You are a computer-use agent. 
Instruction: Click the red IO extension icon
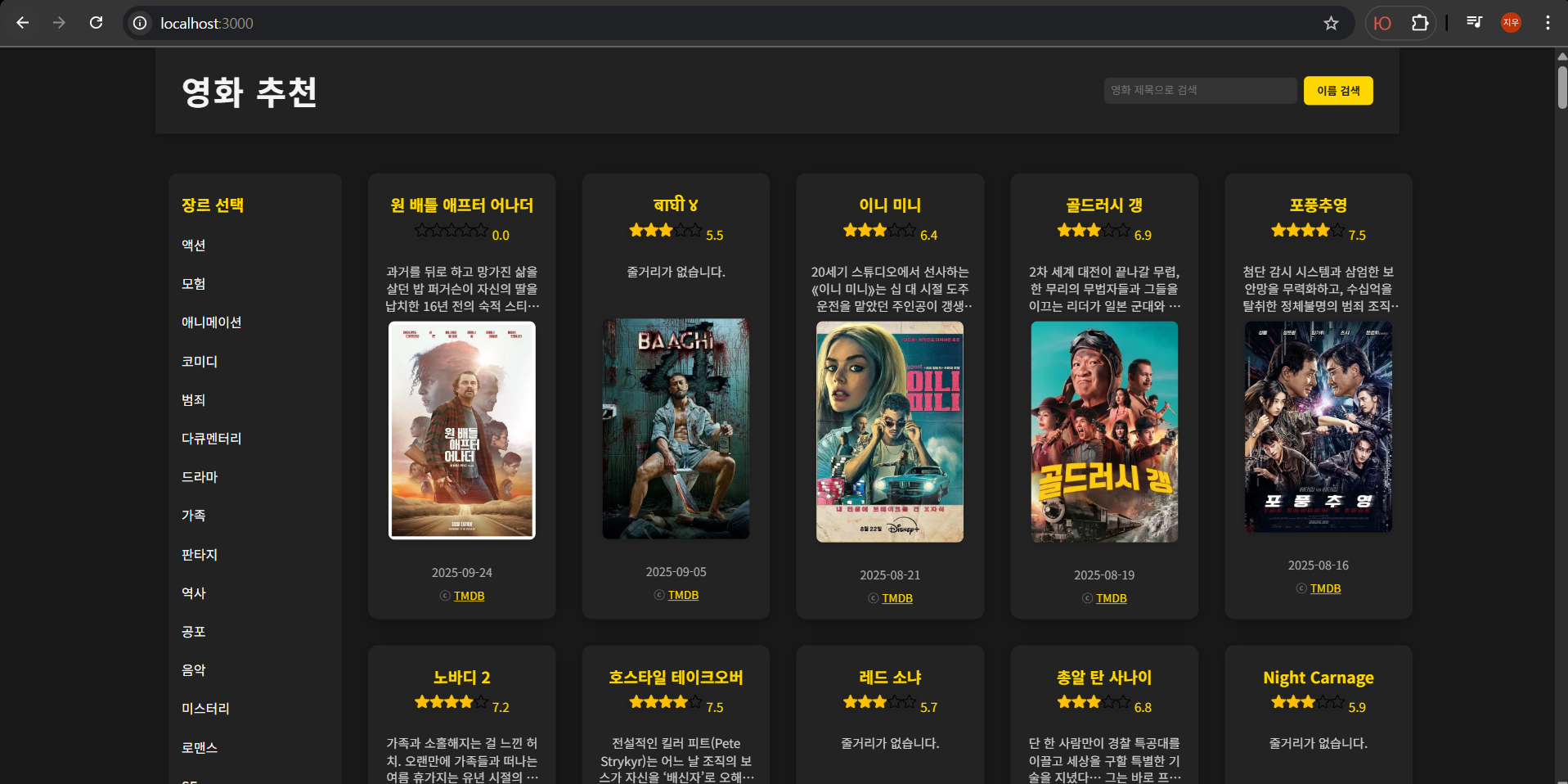[1382, 23]
